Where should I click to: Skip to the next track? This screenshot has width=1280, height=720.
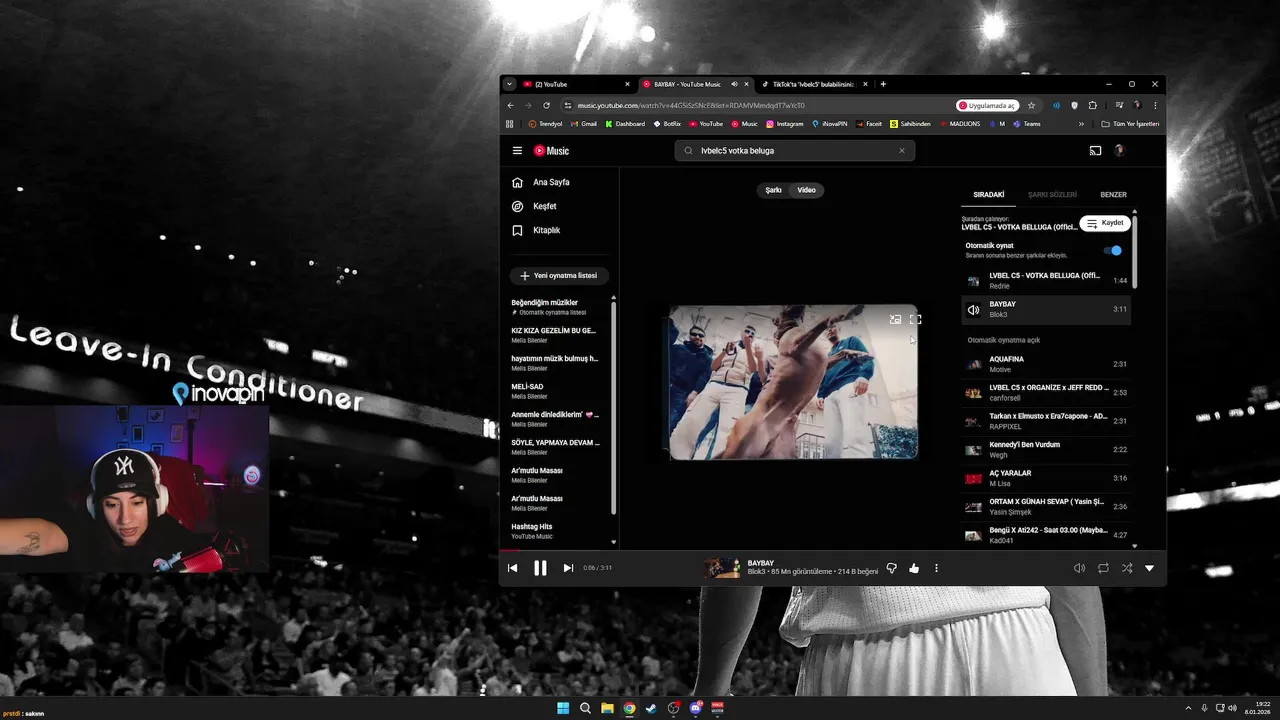[568, 568]
